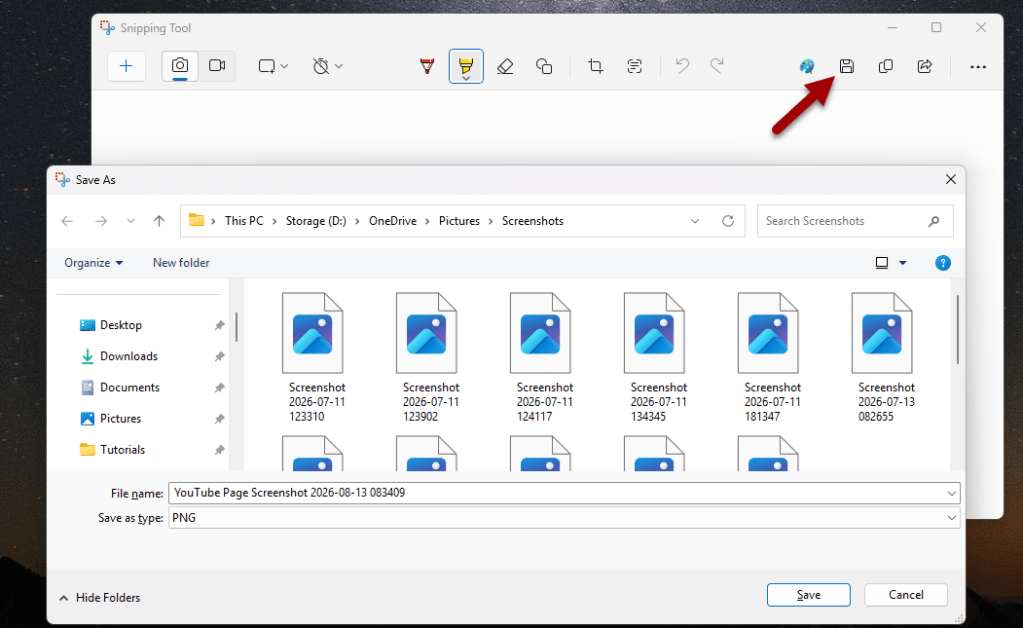The width and height of the screenshot is (1023, 628).
Task: Open recent locations dropdown arrow
Action: (130, 221)
